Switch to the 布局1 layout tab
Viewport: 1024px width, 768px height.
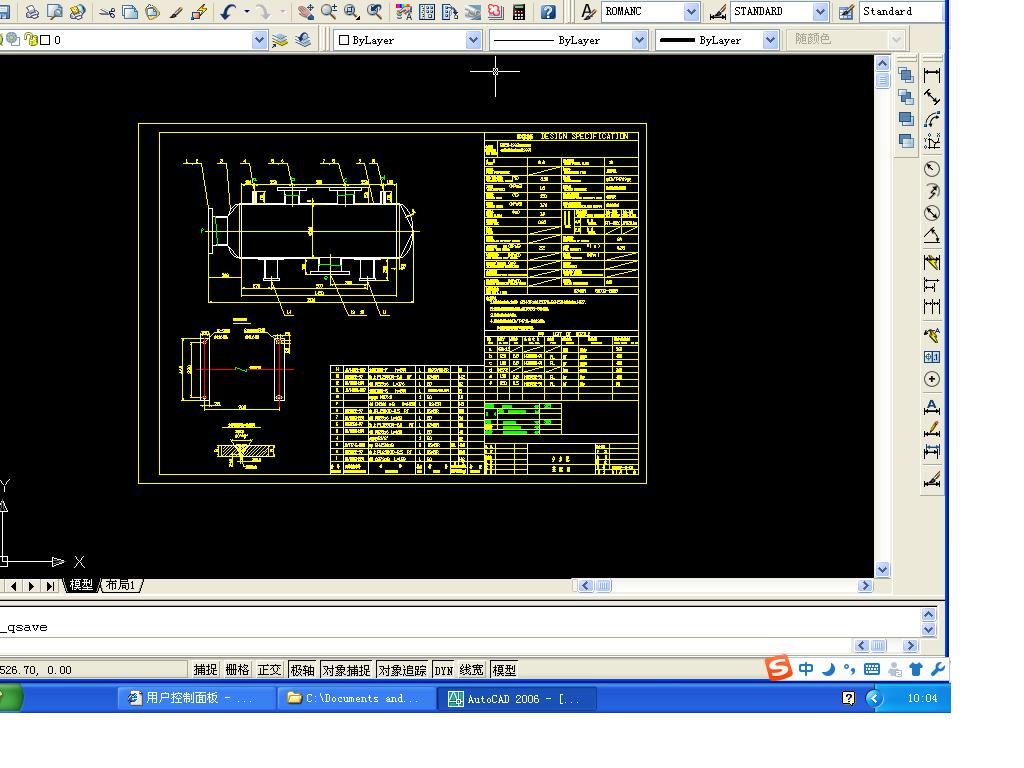coord(121,585)
